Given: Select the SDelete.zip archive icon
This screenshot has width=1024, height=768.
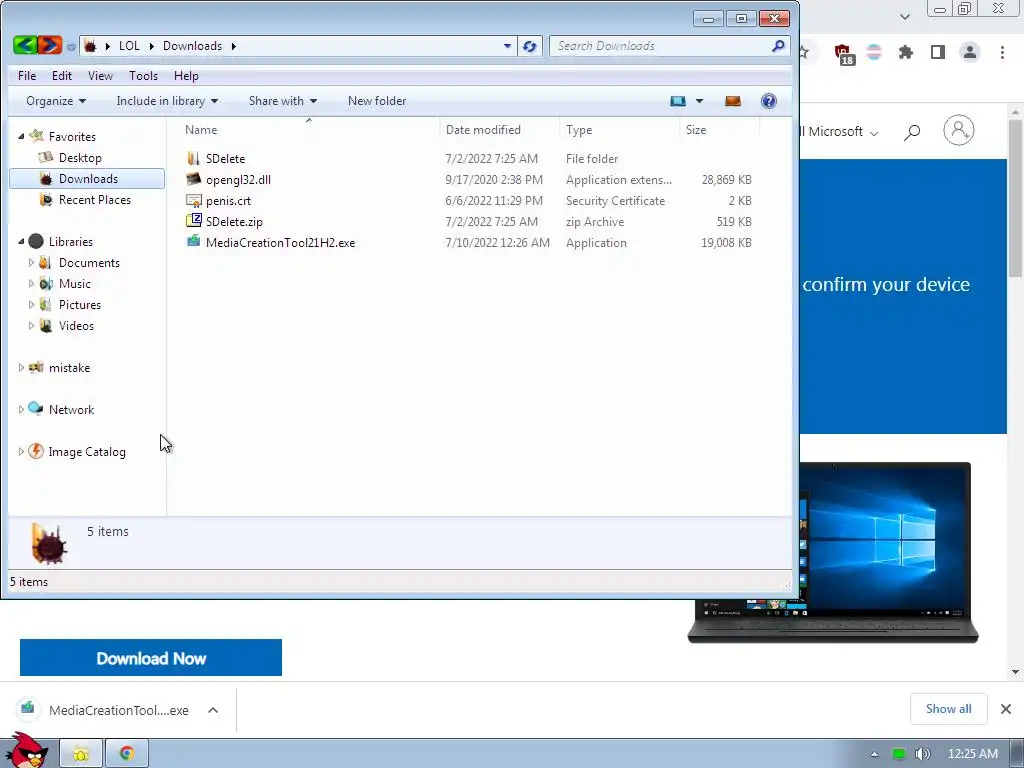Looking at the screenshot, I should click(x=193, y=221).
